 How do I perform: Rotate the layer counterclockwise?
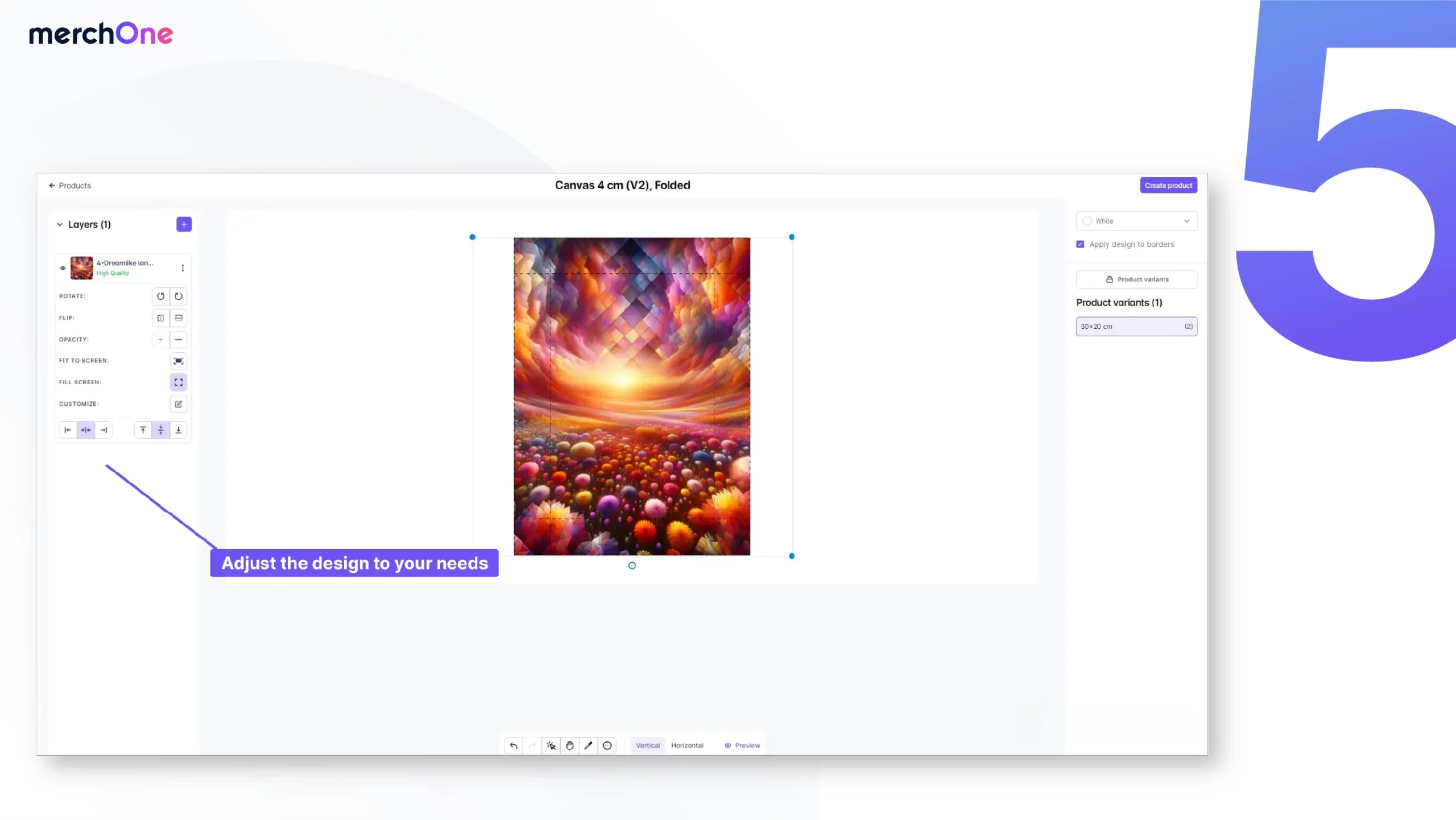(161, 296)
